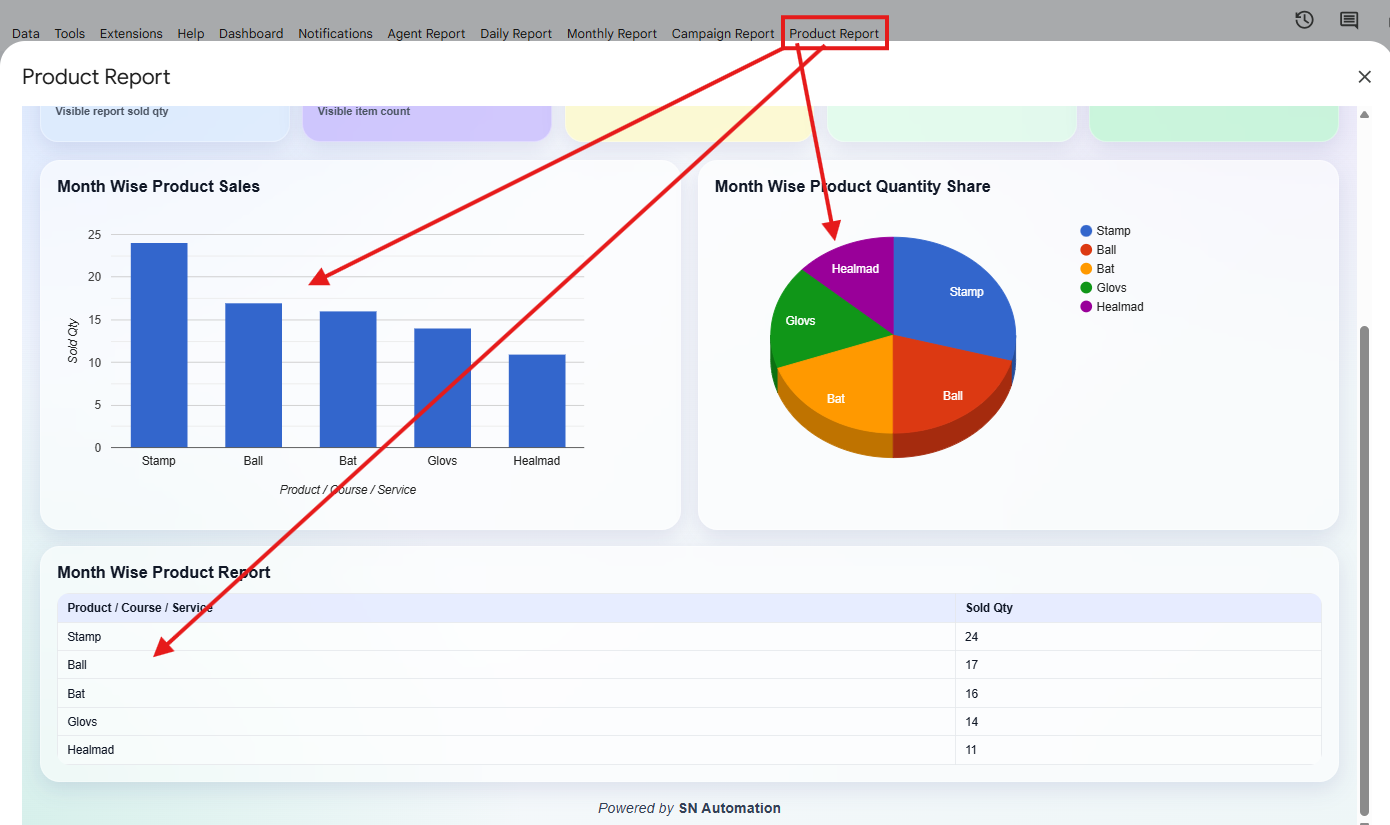Click the Healmad purple legend dot
This screenshot has width=1390, height=825.
pyautogui.click(x=1086, y=307)
